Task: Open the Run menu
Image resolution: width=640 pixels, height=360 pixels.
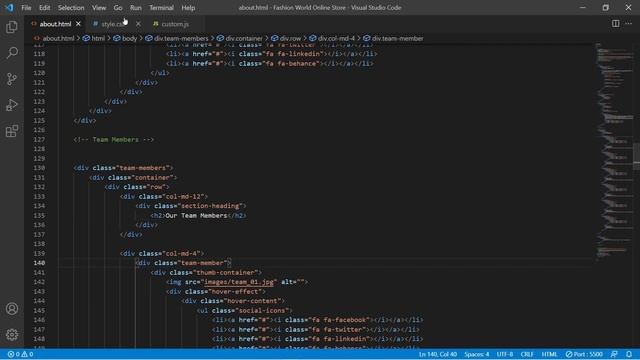Action: (136, 8)
